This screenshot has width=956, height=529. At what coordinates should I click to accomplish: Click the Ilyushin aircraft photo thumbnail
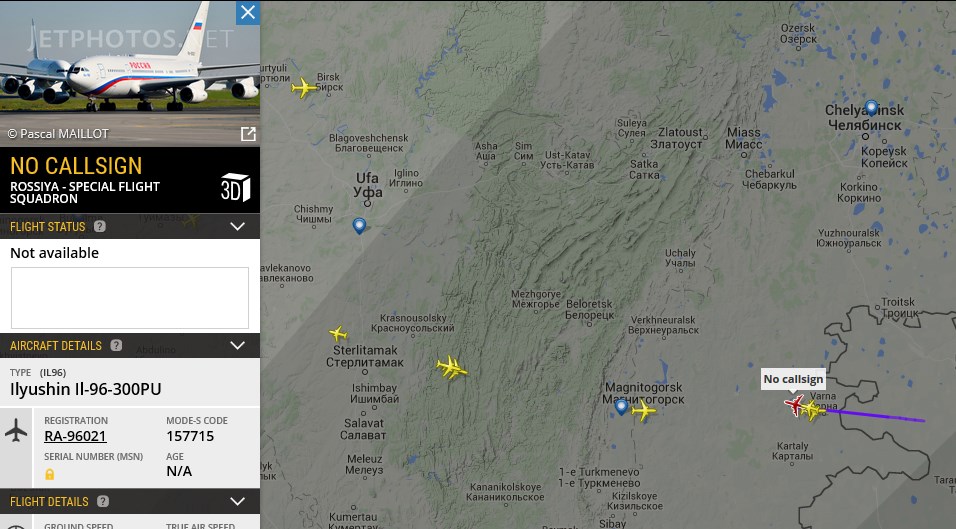coord(130,73)
